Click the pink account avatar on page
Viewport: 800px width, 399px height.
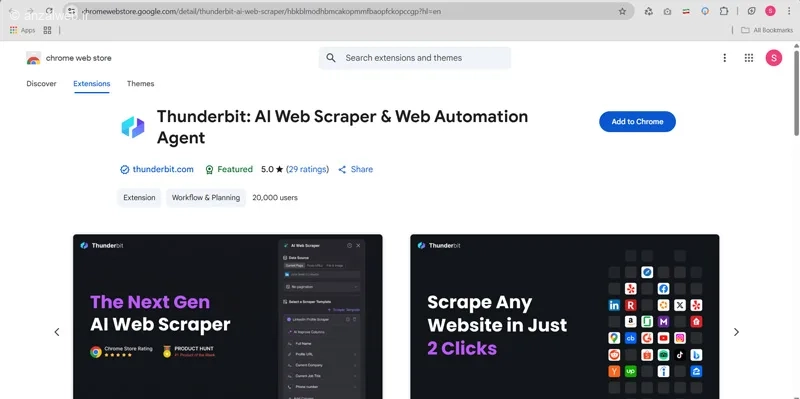pyautogui.click(x=773, y=58)
